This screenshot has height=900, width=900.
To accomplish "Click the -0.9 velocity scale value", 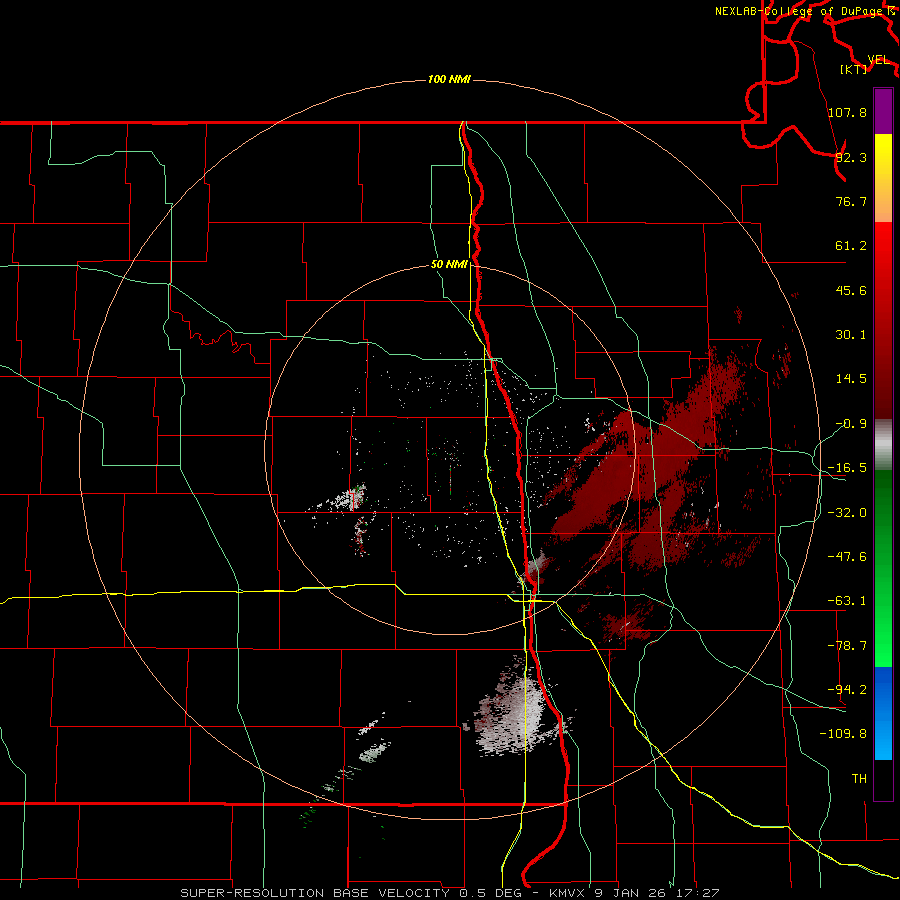I will click(x=851, y=424).
